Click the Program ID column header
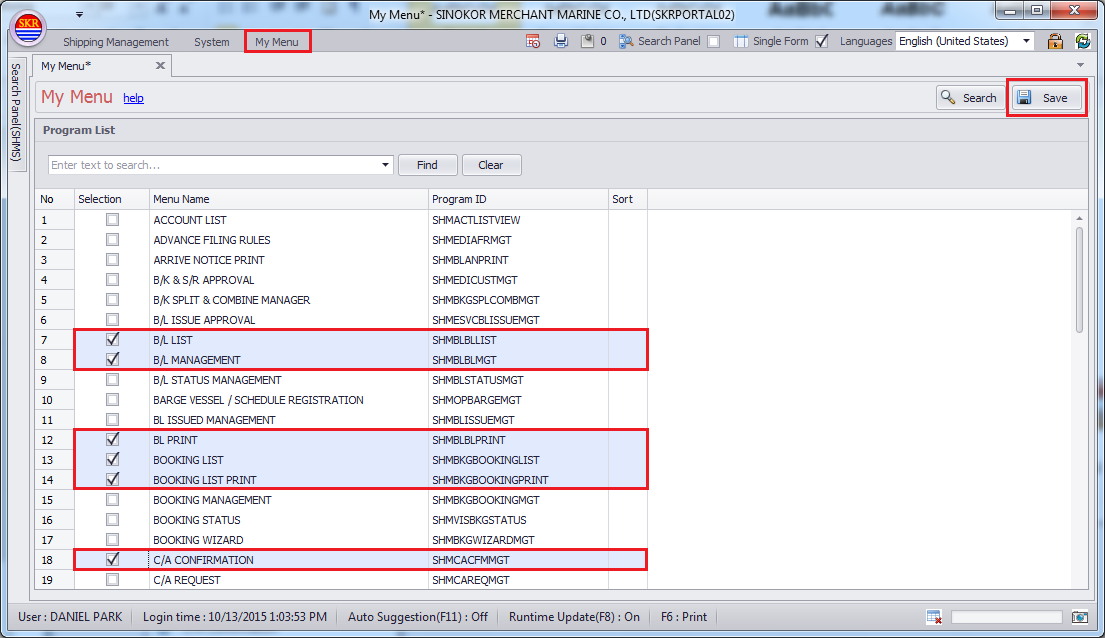 click(x=518, y=200)
